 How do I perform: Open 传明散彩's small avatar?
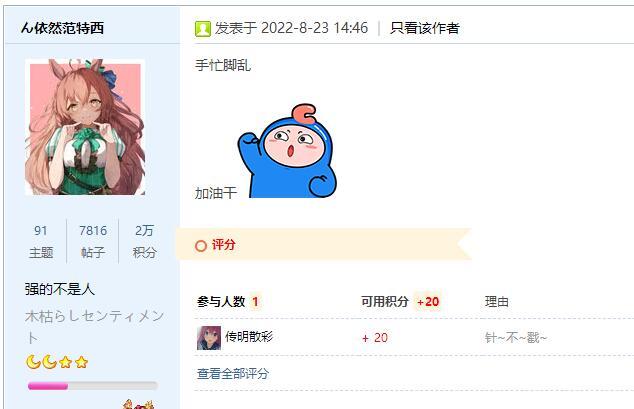click(x=209, y=338)
